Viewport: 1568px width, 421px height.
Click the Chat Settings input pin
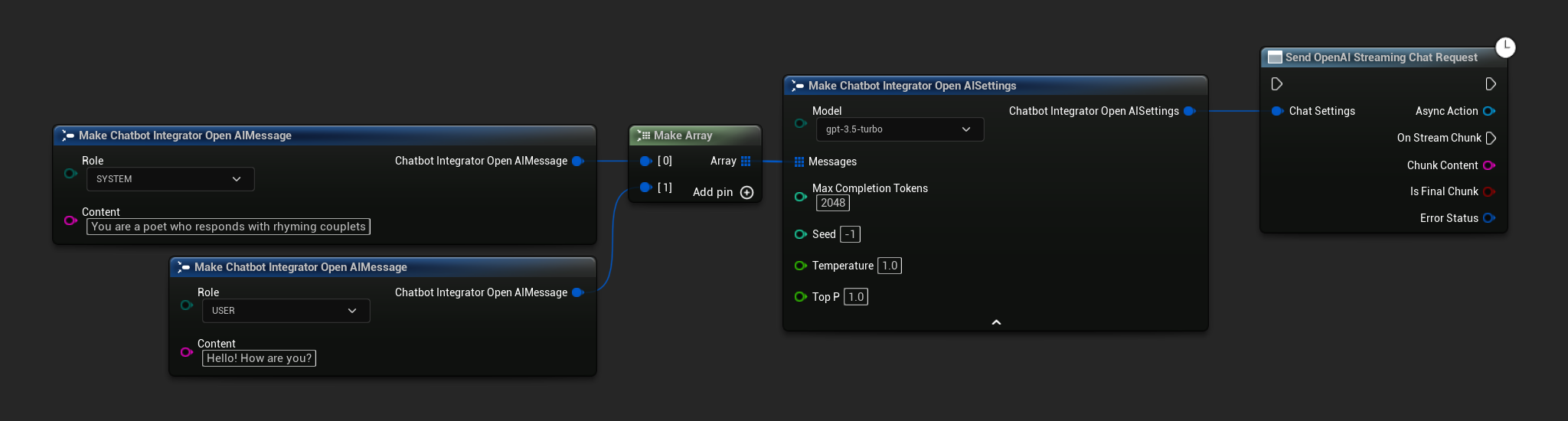click(1277, 111)
